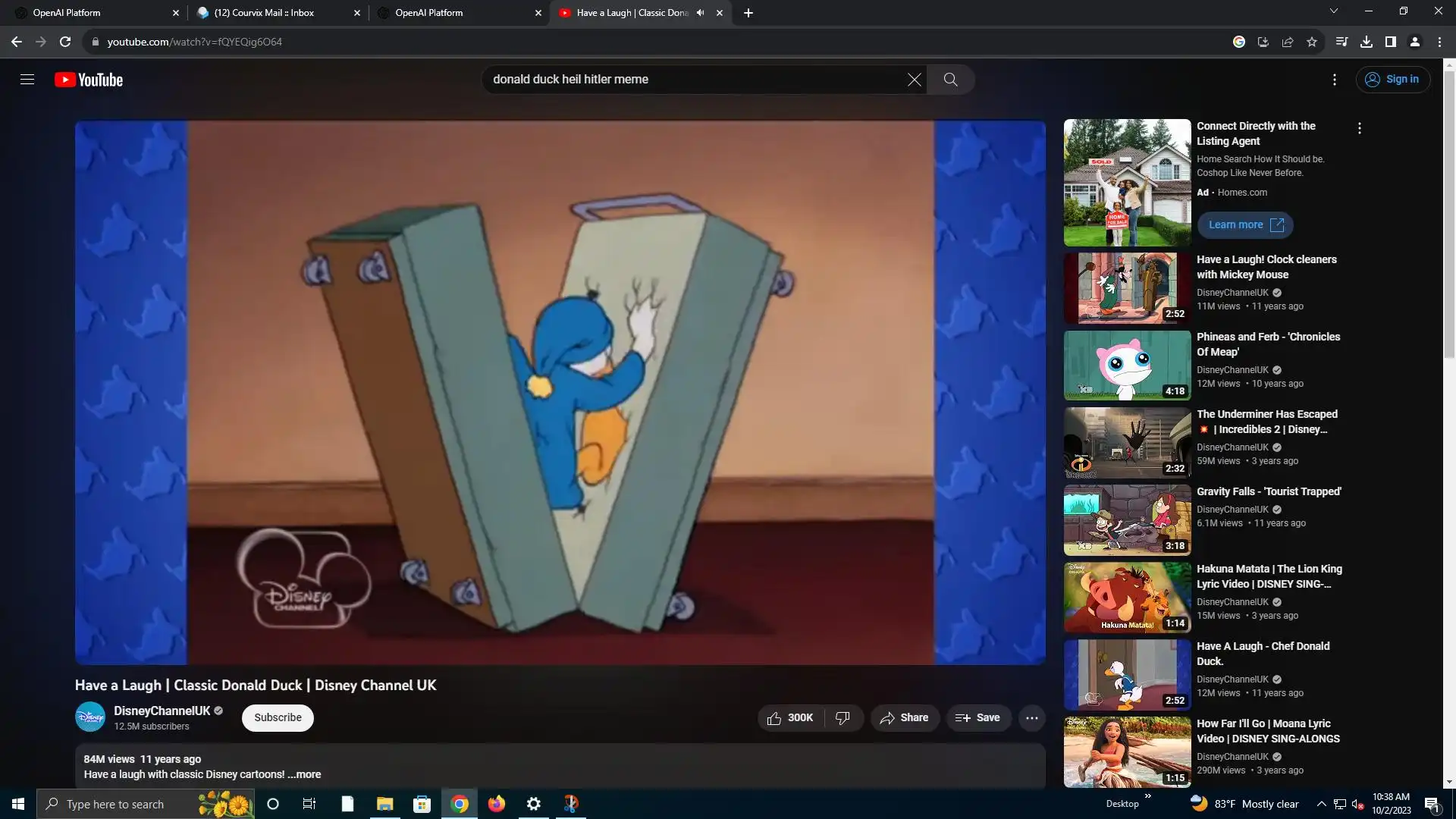Open more actions ellipsis below video
Screen dimensions: 1456x819
click(x=1031, y=718)
